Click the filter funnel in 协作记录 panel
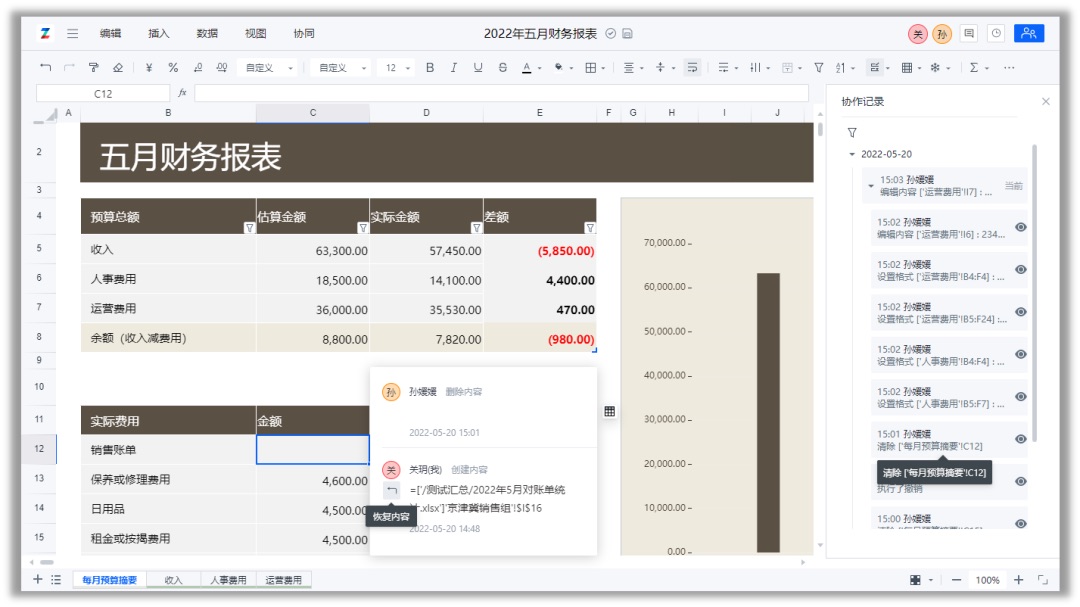The width and height of the screenshot is (1080, 607). point(852,132)
